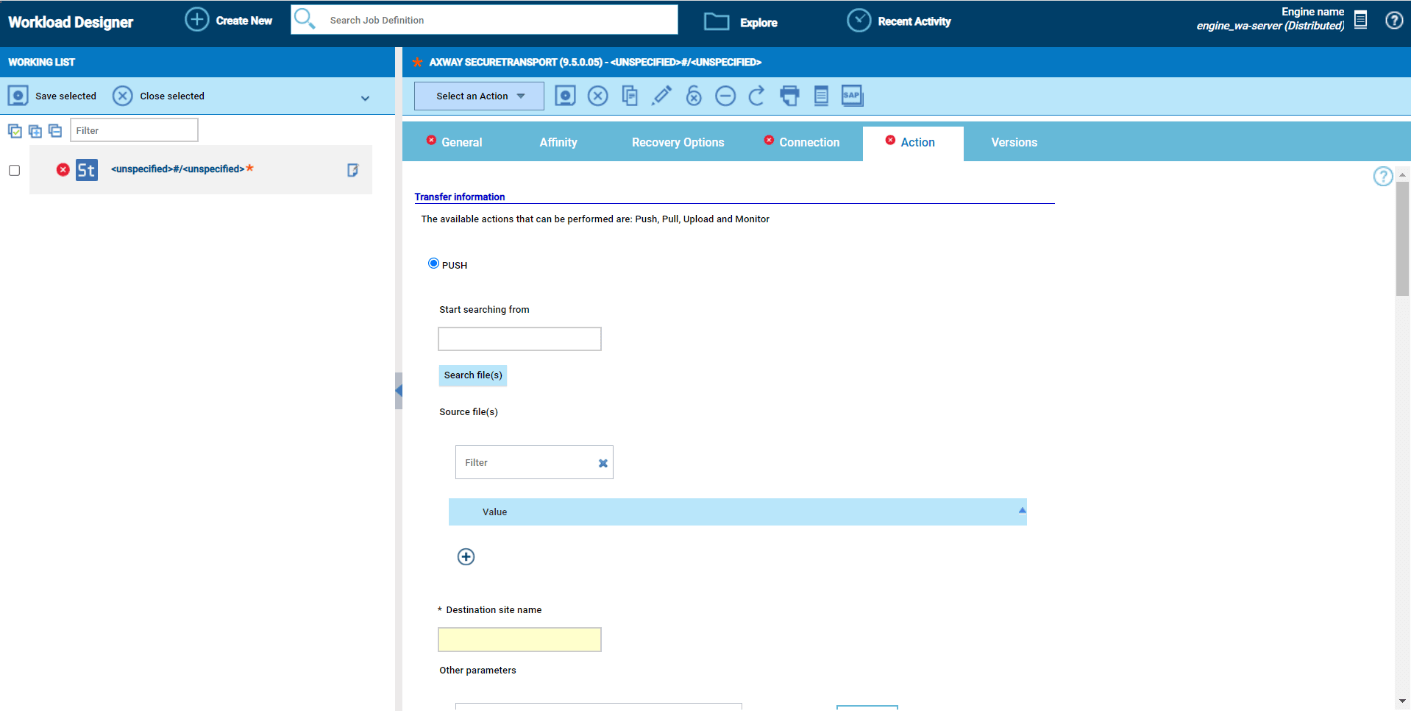Click the duplicate documents icon in the toolbar
The image size is (1411, 711).
pyautogui.click(x=630, y=96)
